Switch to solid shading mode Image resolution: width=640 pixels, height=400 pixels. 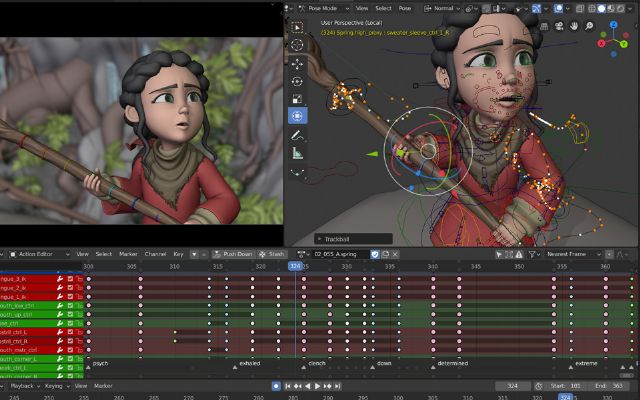tap(601, 9)
